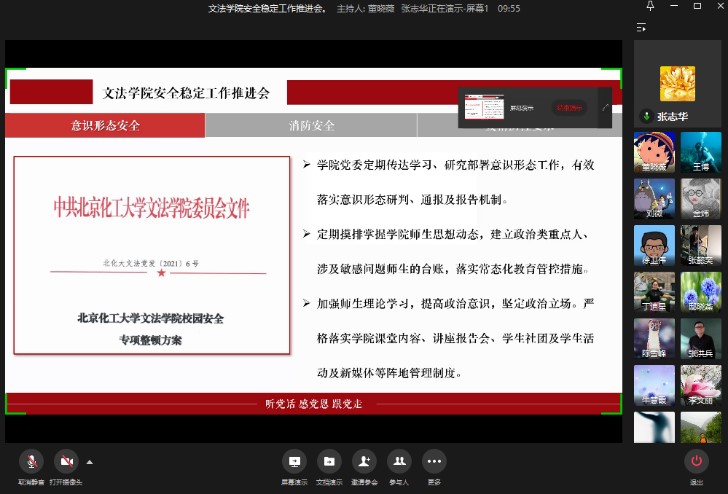Image resolution: width=728 pixels, height=494 pixels.
Task: Leave meeting with red 退出 power button
Action: pyautogui.click(x=696, y=462)
